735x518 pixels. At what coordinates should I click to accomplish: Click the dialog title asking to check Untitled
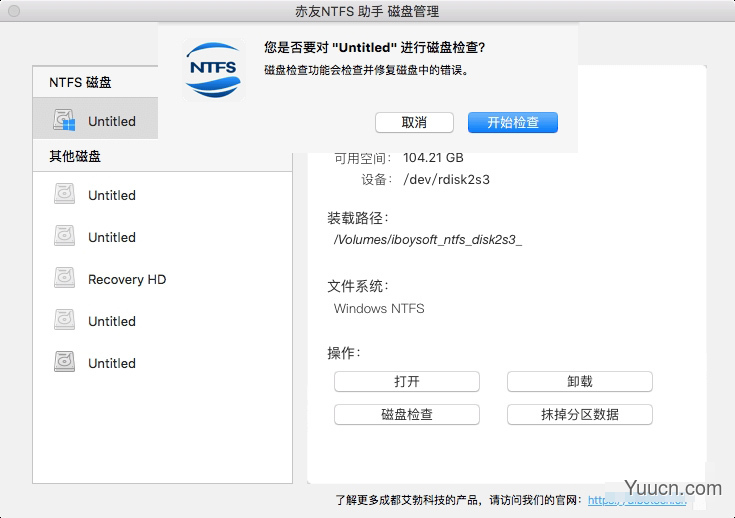point(375,47)
